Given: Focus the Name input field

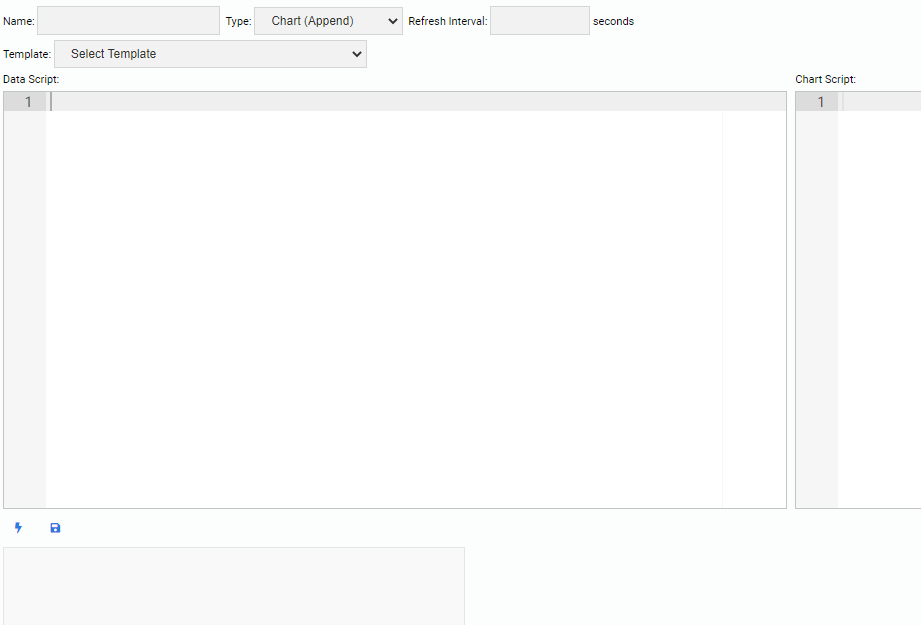Looking at the screenshot, I should pyautogui.click(x=128, y=20).
